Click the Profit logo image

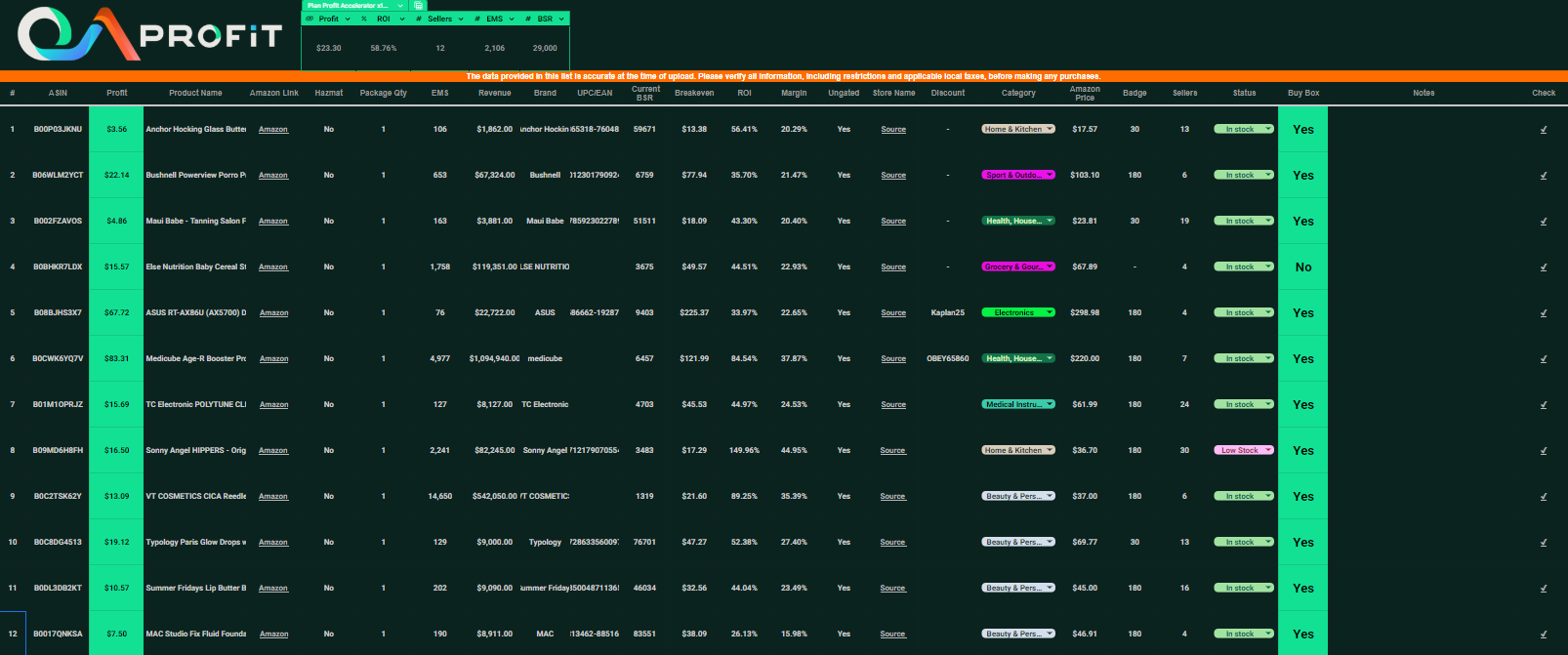pyautogui.click(x=149, y=35)
